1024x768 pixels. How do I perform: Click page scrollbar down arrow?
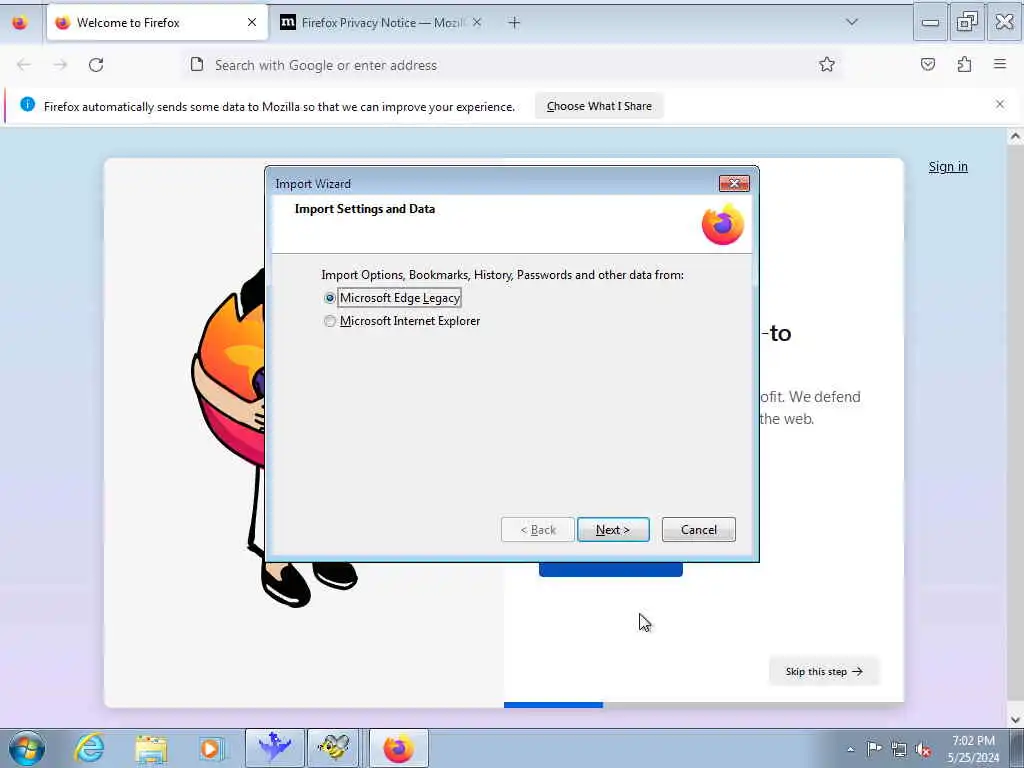click(1015, 720)
